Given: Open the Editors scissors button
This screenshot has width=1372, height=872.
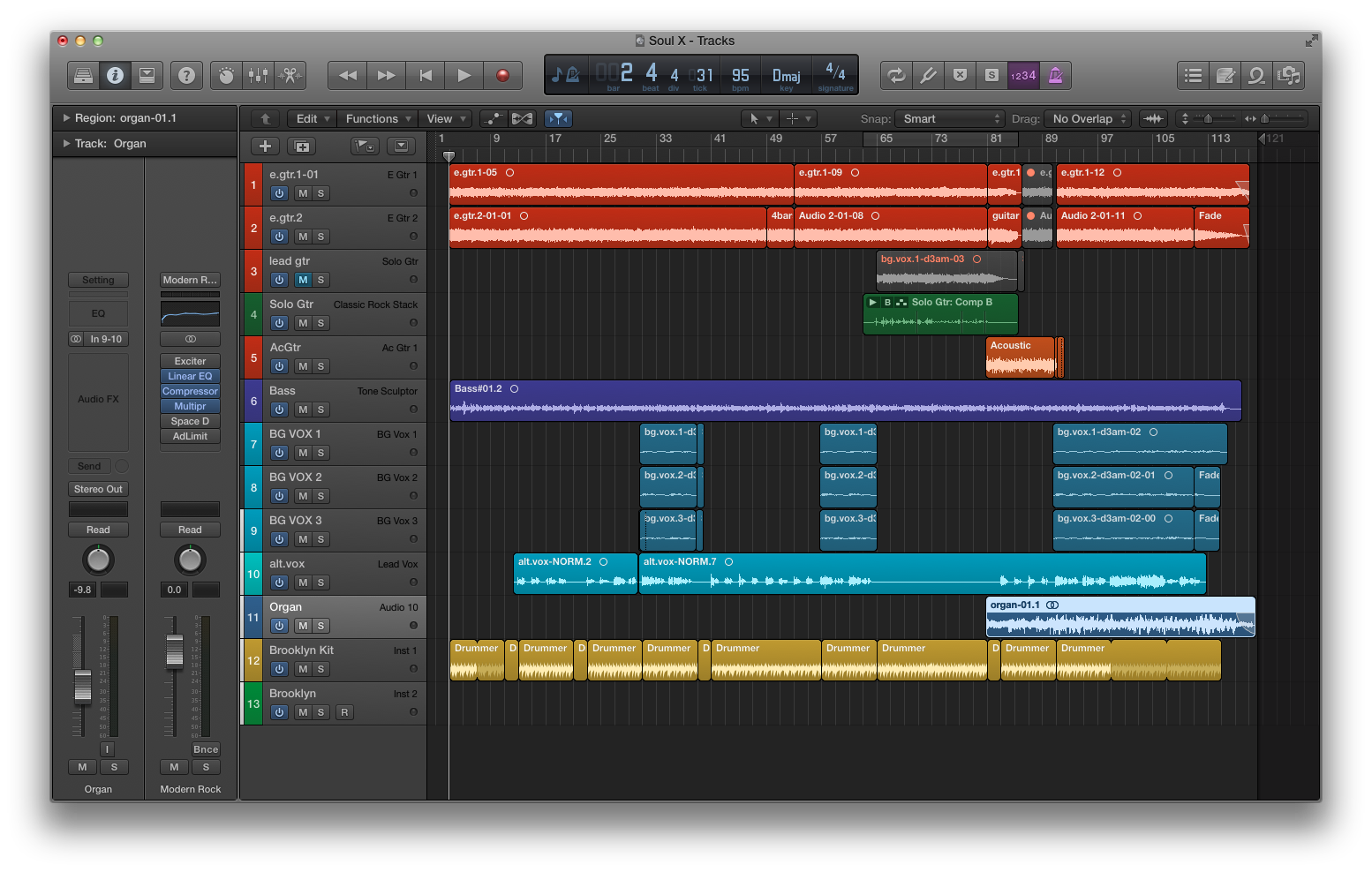Looking at the screenshot, I should (x=290, y=76).
